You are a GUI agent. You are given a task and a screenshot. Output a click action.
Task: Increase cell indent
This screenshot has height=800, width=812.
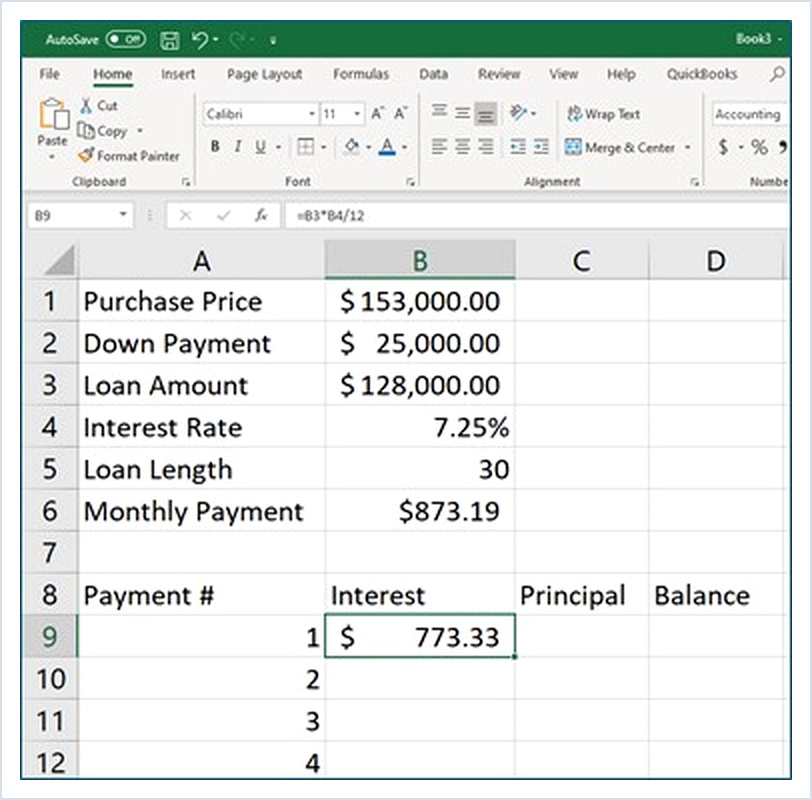pos(541,147)
